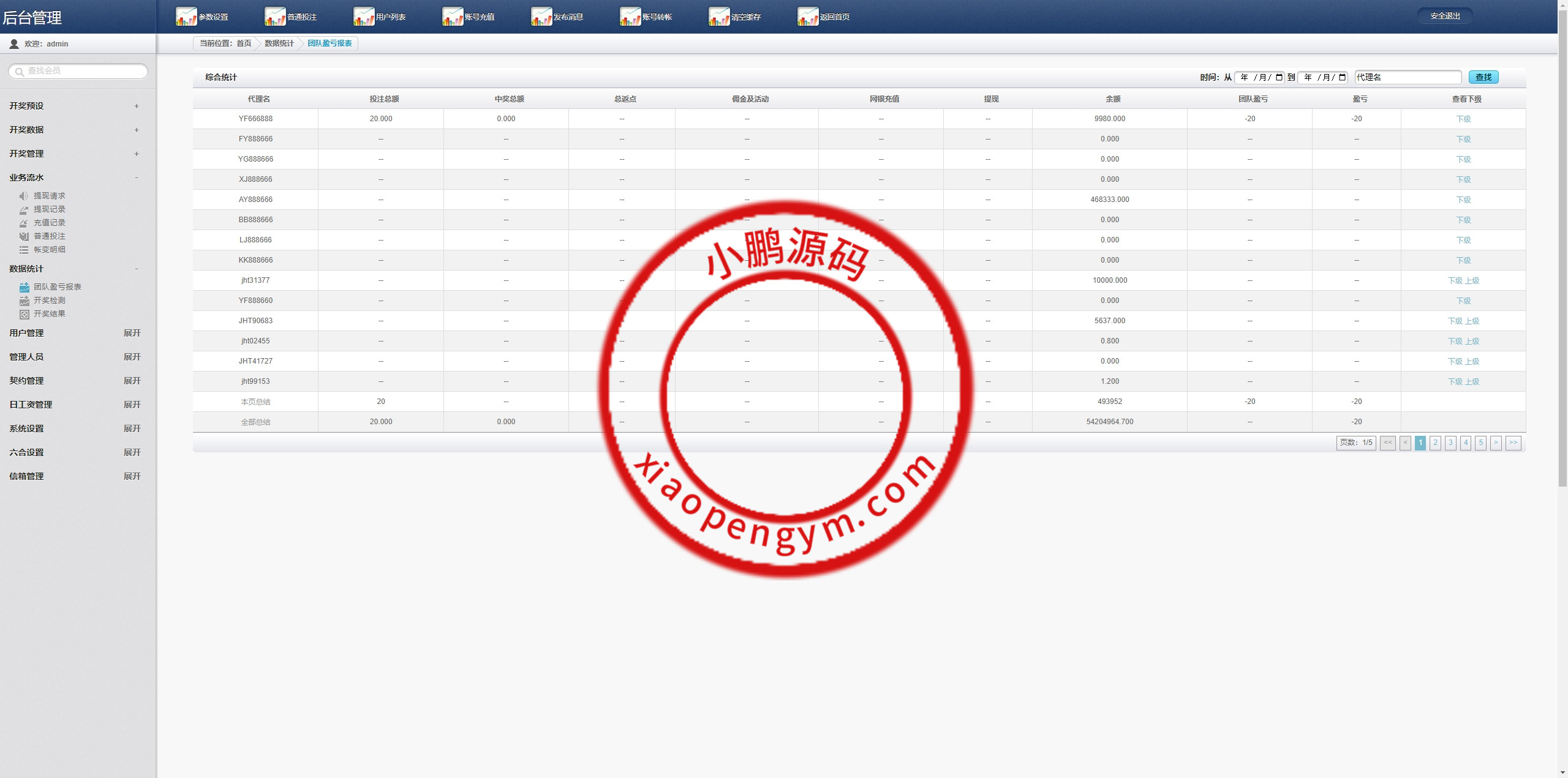Focus the 查找会员 search field
Screen dimensions: 1568x778
click(x=78, y=71)
